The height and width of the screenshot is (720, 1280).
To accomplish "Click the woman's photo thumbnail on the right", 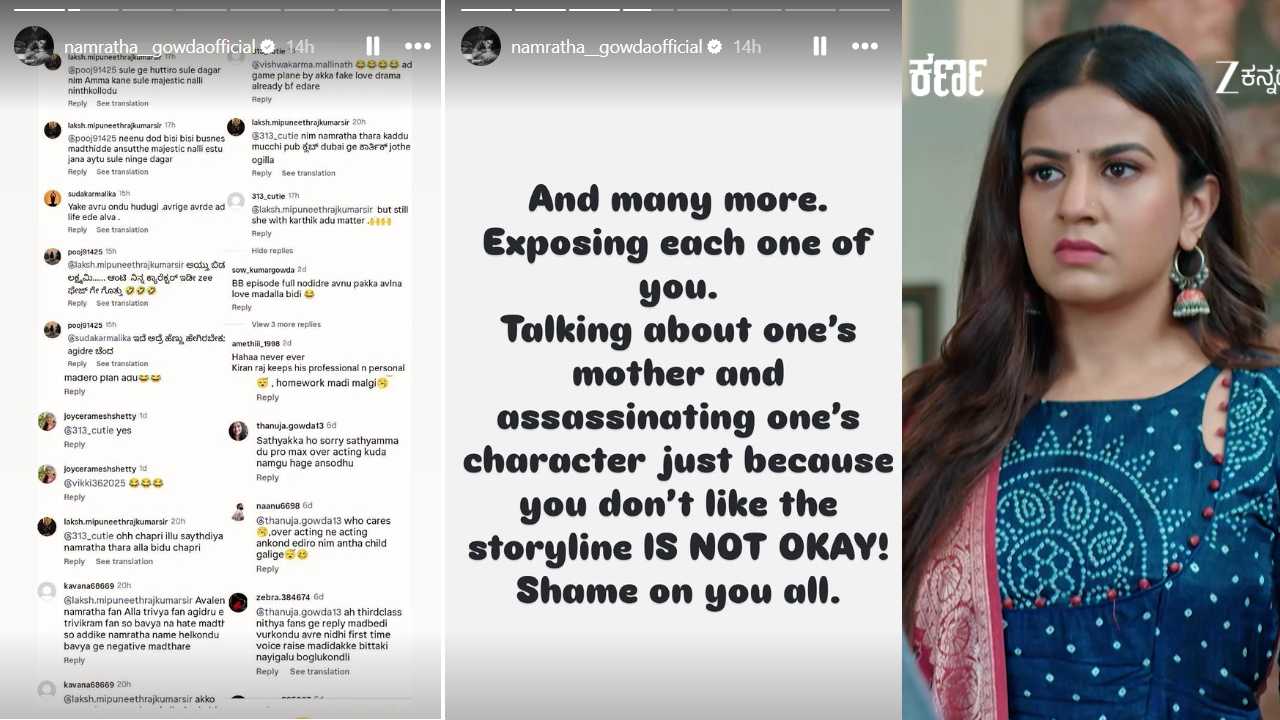I will (x=1091, y=360).
